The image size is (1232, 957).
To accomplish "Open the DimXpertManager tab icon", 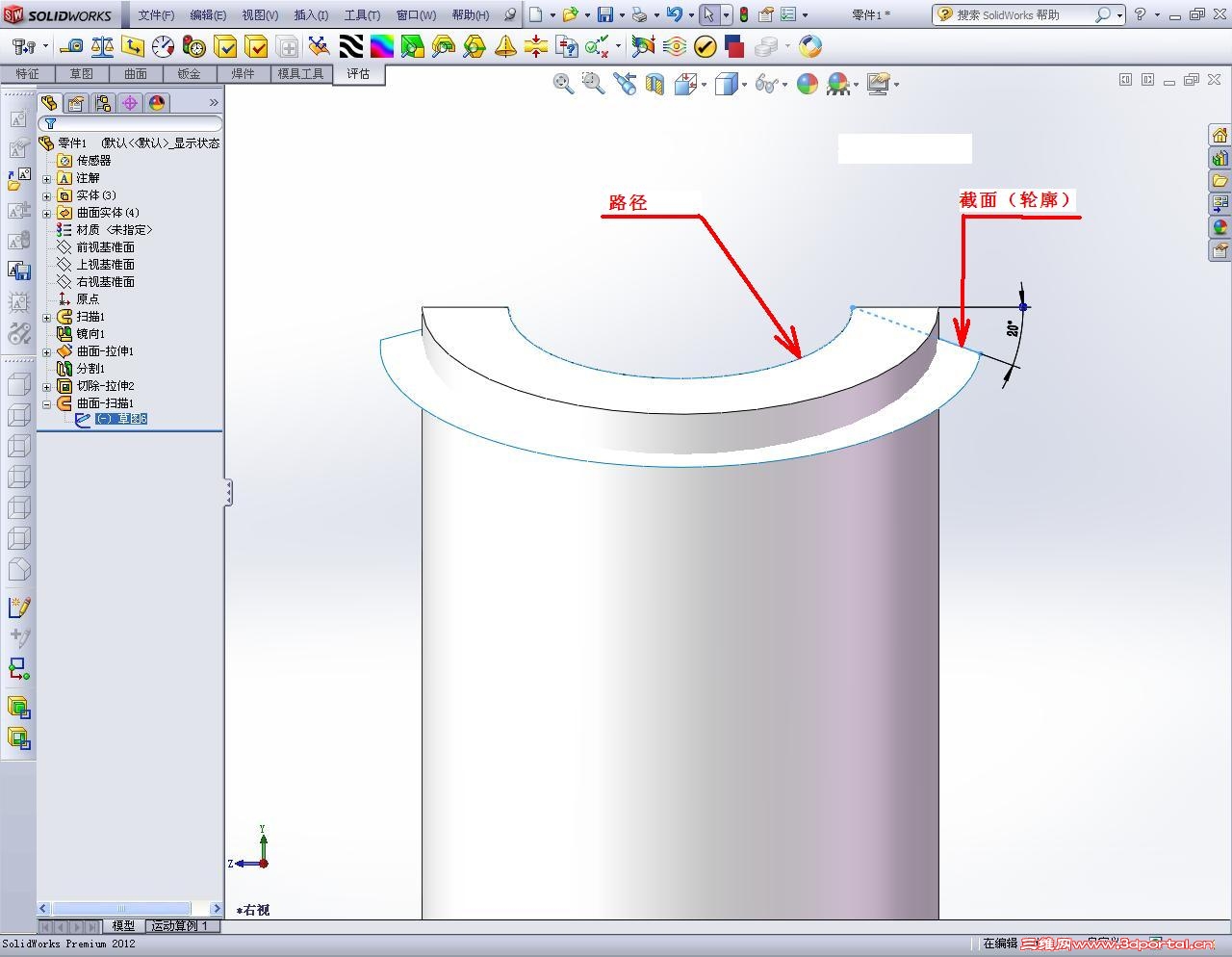I will pyautogui.click(x=129, y=103).
